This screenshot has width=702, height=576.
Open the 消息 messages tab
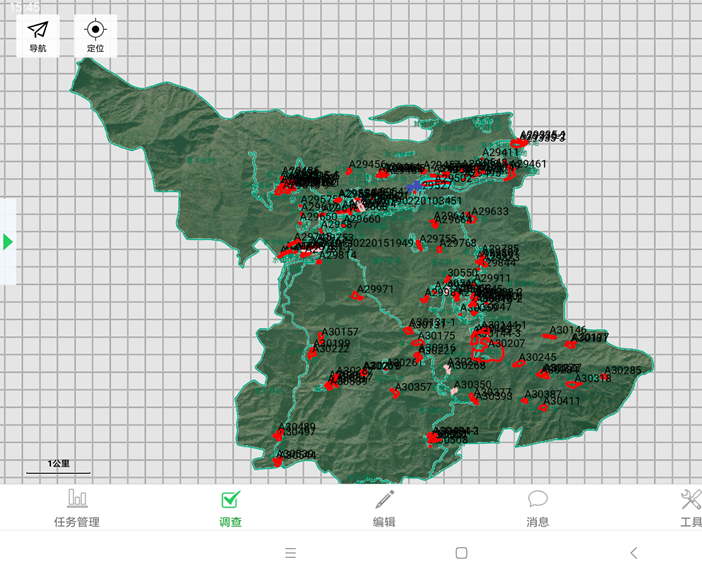pos(538,507)
